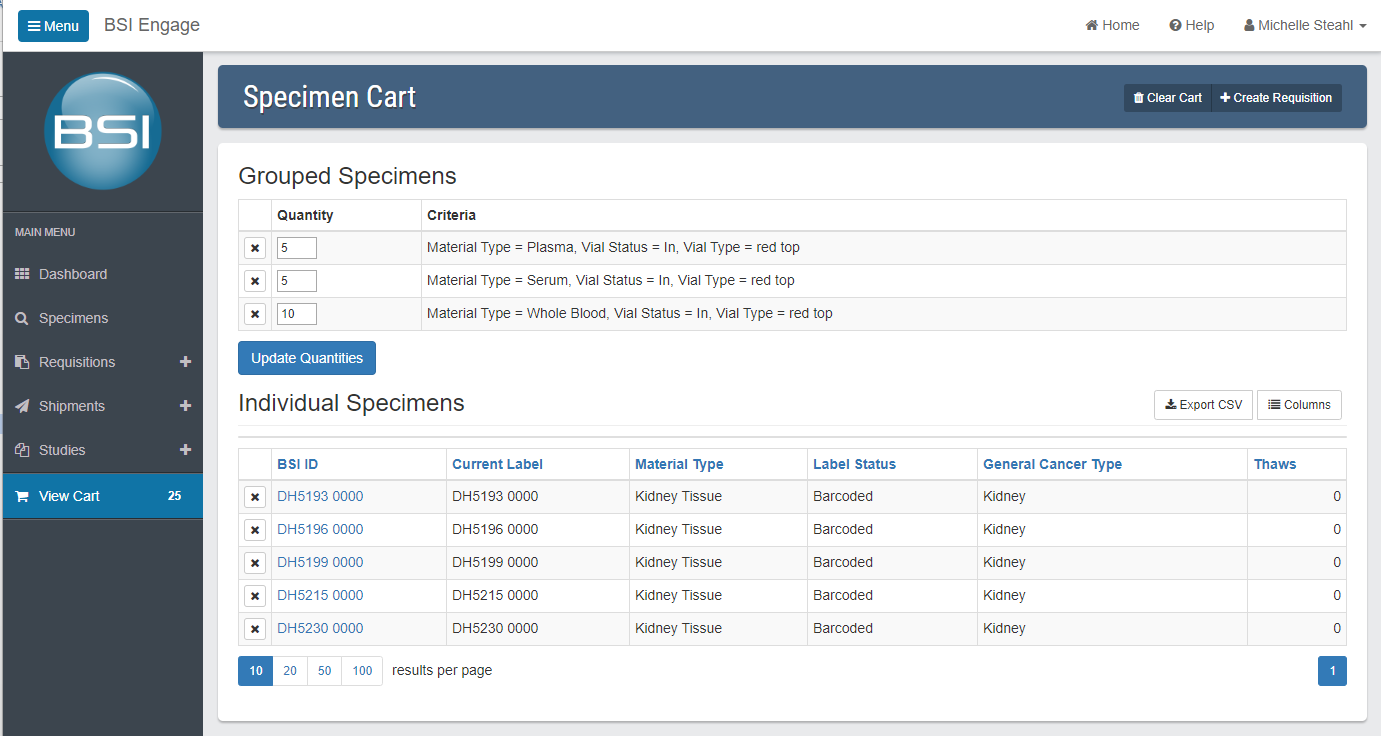Click the Clear Cart button

pyautogui.click(x=1167, y=98)
